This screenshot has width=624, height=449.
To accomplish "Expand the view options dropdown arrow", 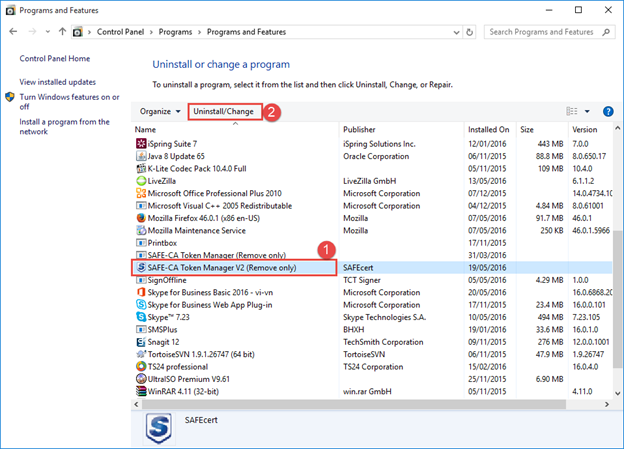I will point(587,111).
